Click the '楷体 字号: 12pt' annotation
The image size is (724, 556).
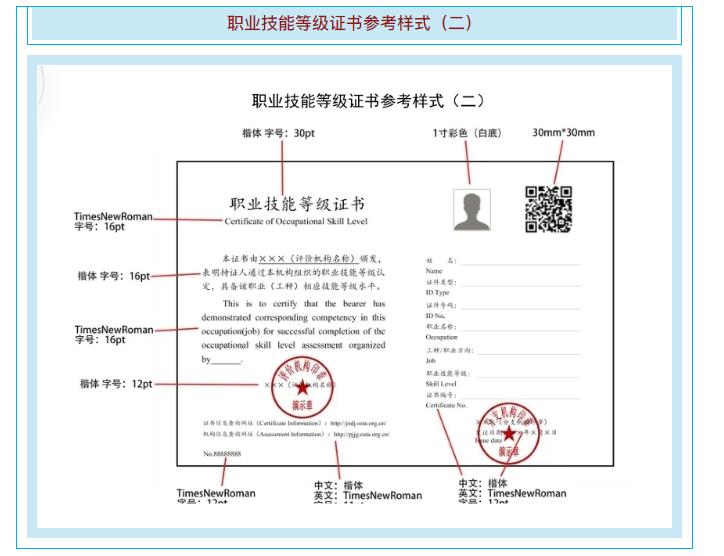[x=116, y=384]
